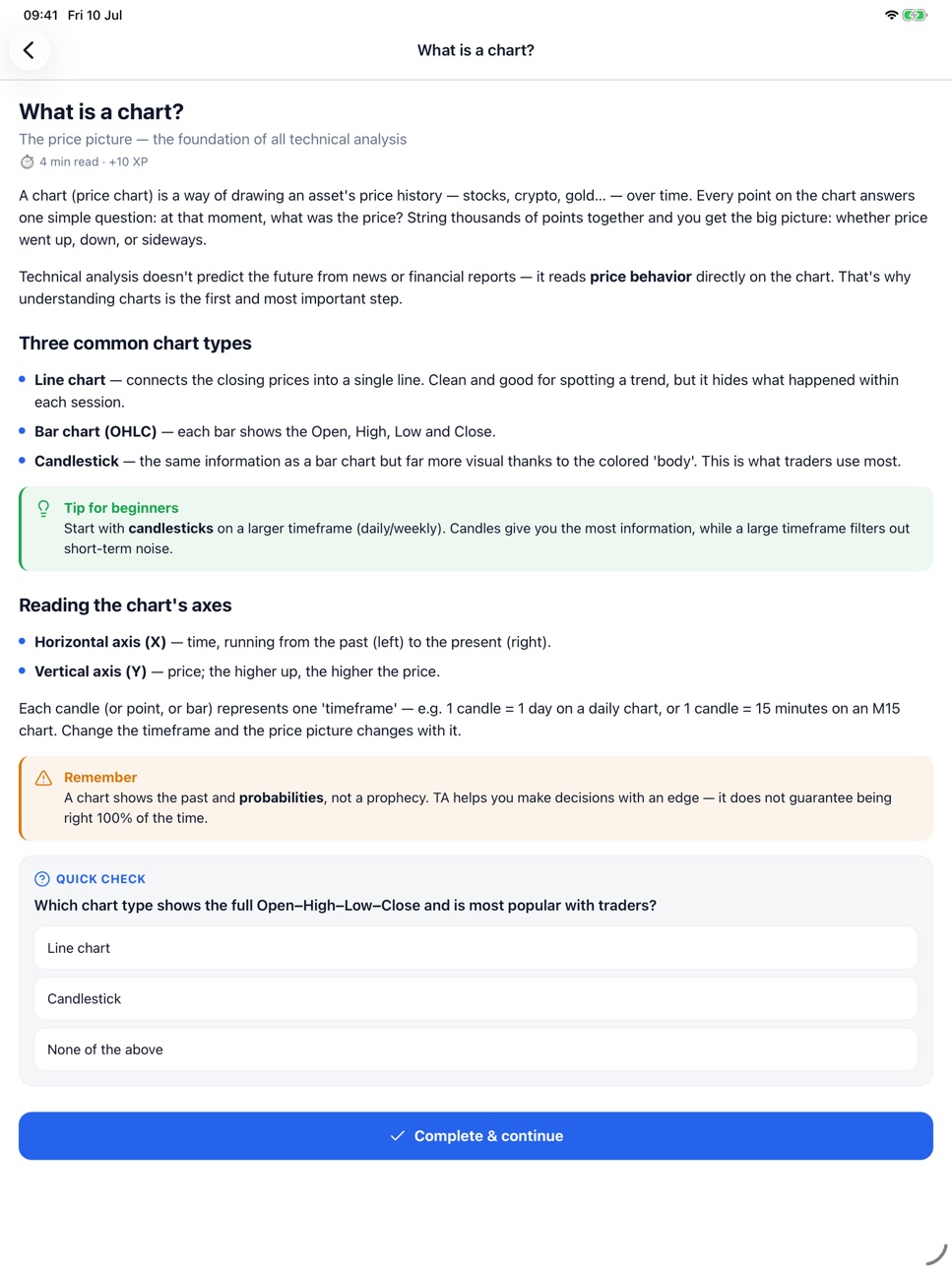Click the bold price behavior text
The width and height of the screenshot is (952, 1270).
coord(641,277)
